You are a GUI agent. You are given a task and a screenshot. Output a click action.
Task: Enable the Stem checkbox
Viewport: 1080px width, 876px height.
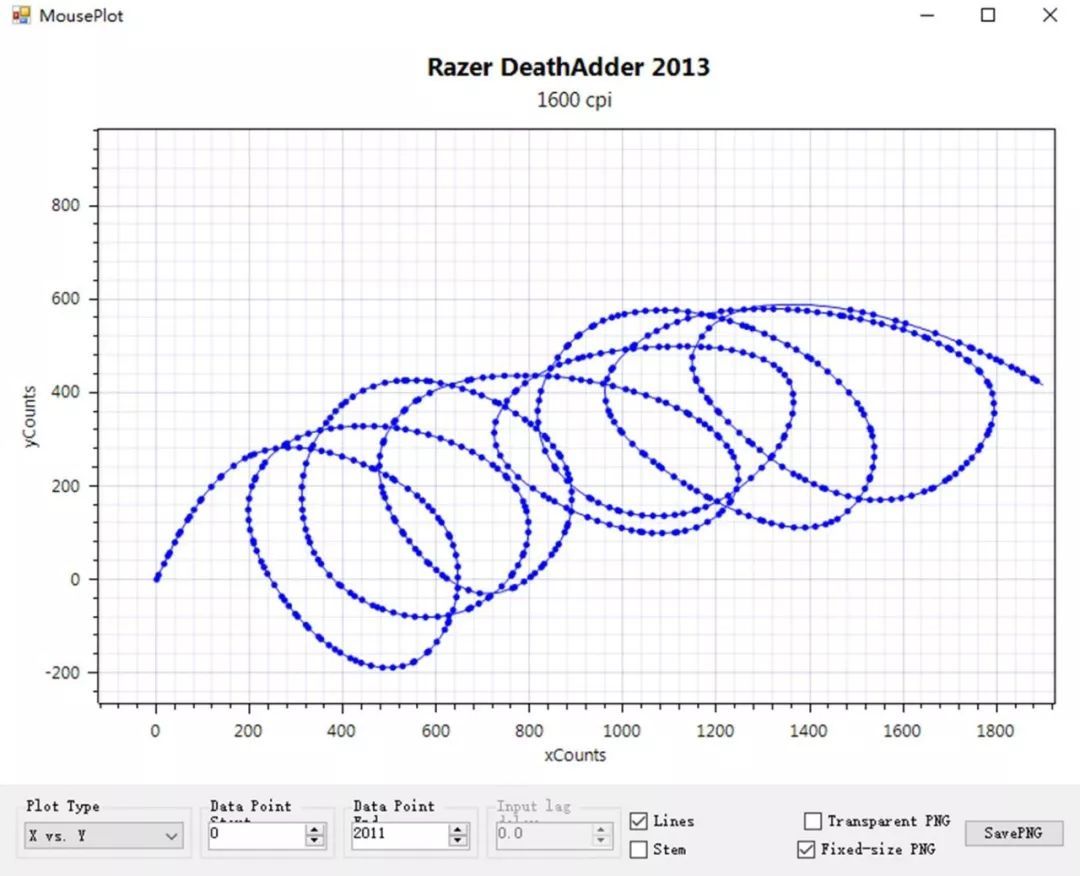pos(638,849)
